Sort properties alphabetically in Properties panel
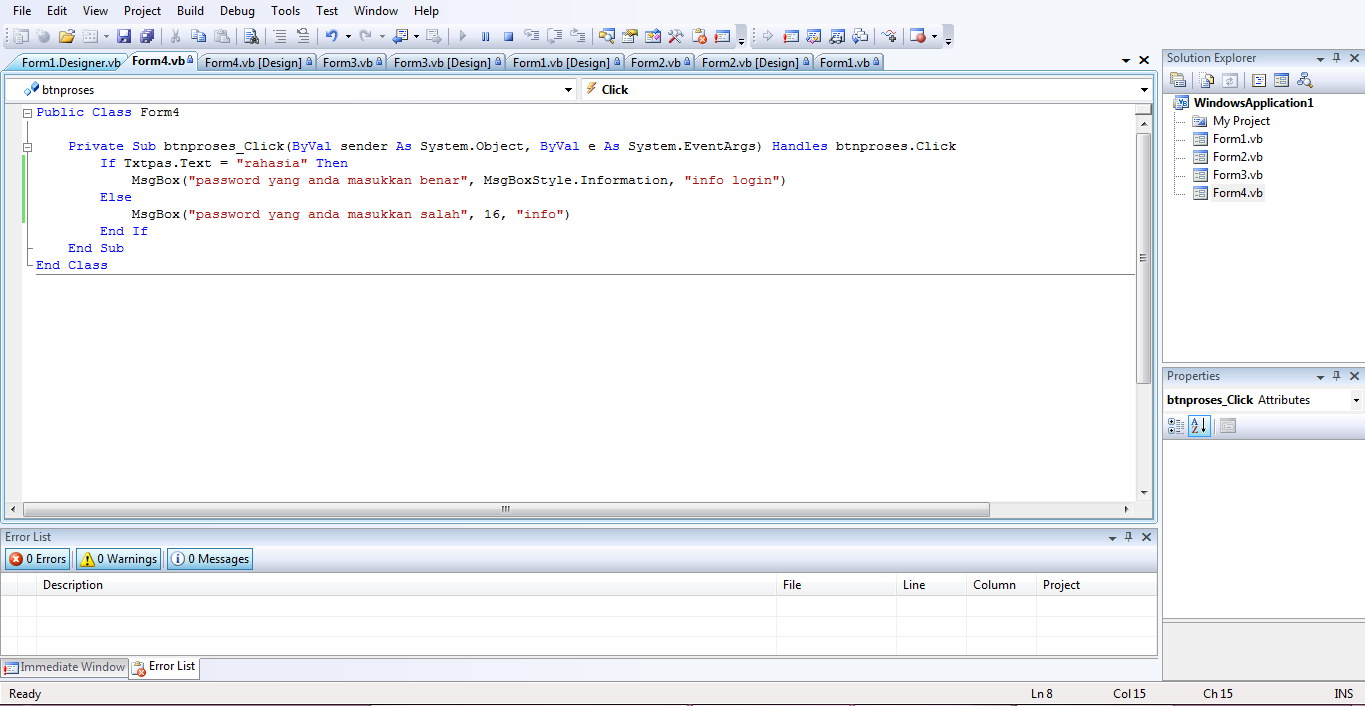Screen dimensions: 1365x706 click(1199, 426)
